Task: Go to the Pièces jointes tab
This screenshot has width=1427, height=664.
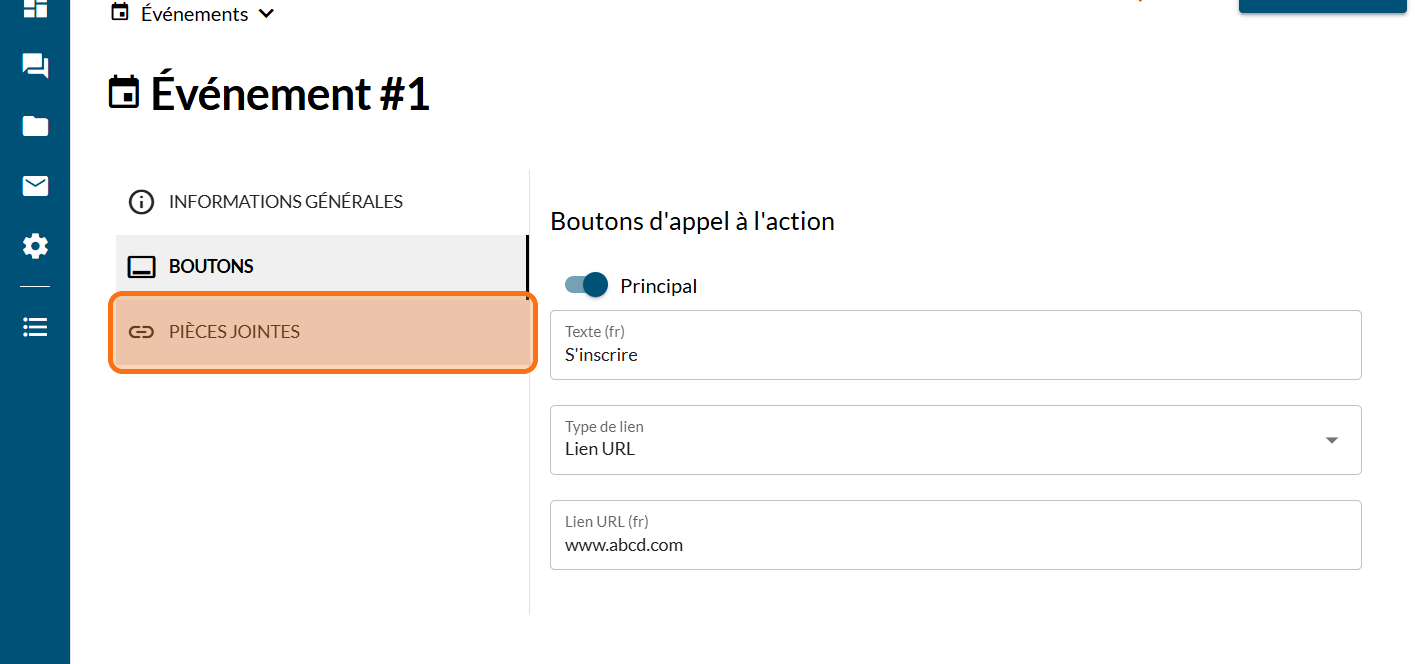Action: point(234,332)
